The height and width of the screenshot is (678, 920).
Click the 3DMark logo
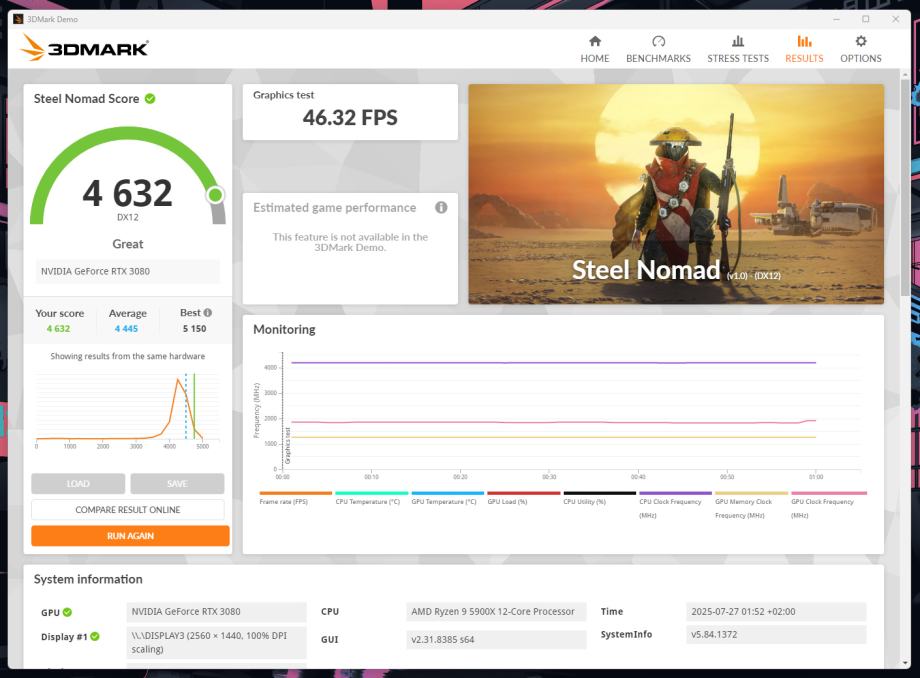click(84, 48)
